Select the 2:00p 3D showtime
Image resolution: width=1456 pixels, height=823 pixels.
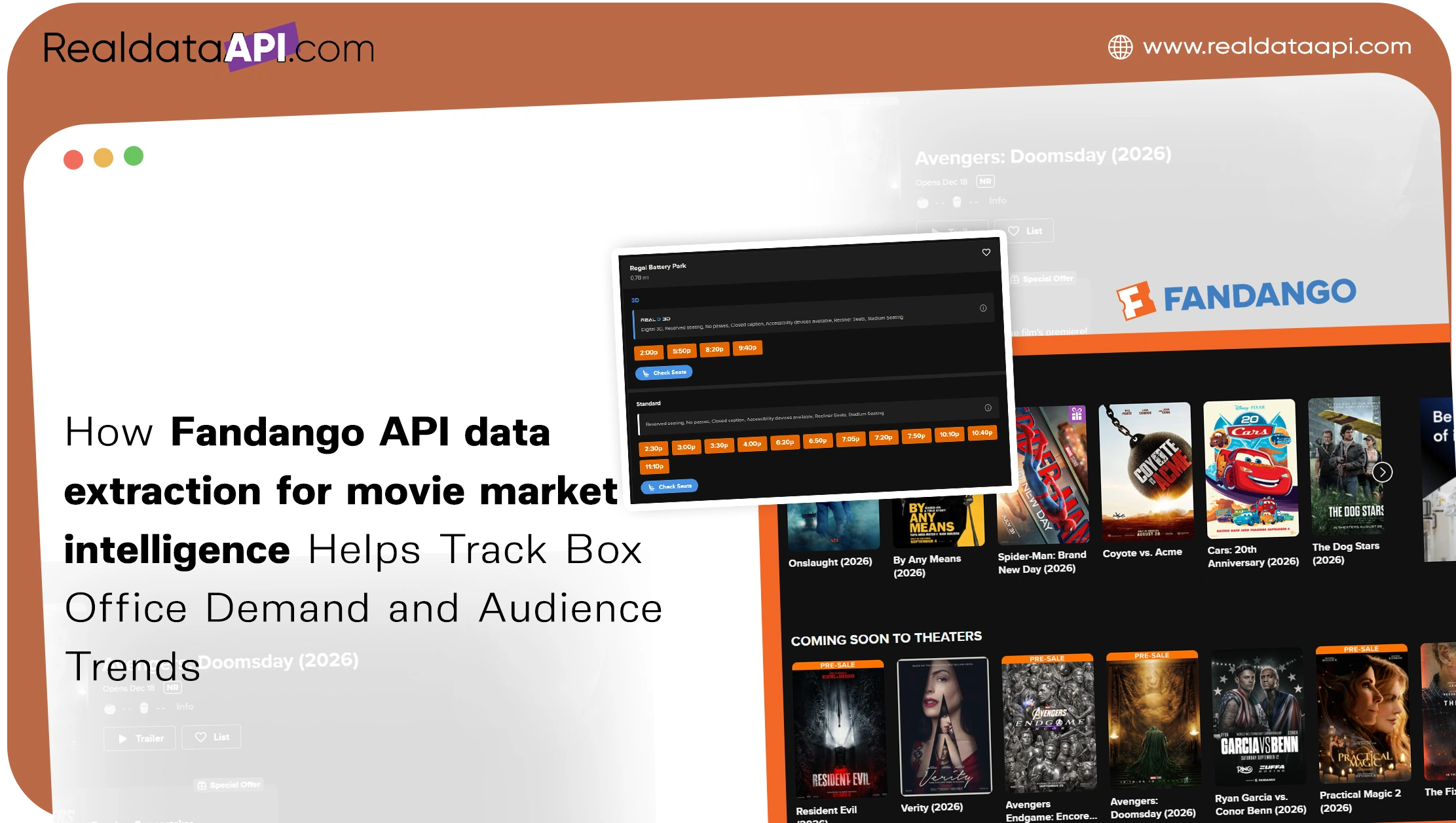pyautogui.click(x=648, y=352)
